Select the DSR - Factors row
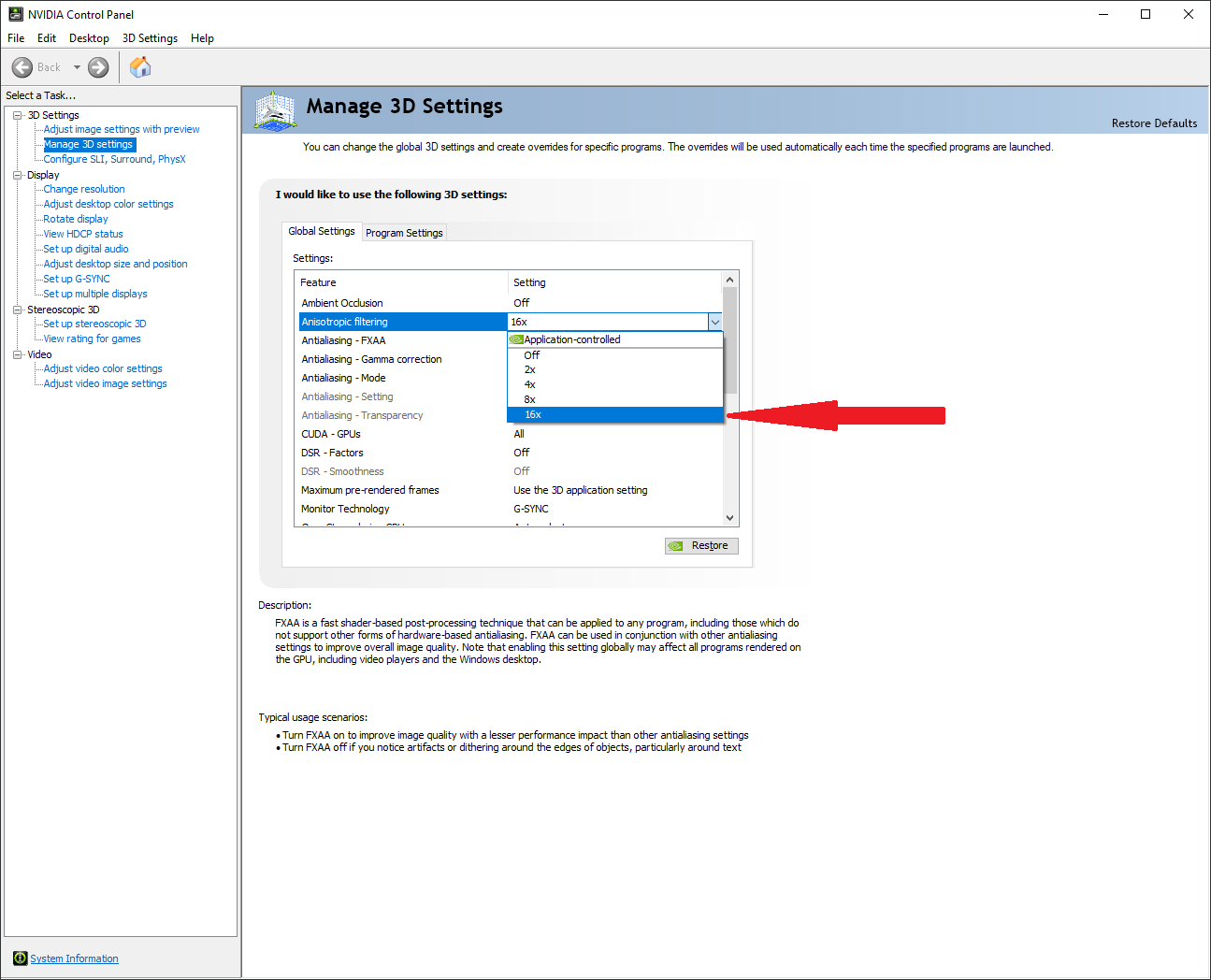This screenshot has height=980, width=1211. 509,453
